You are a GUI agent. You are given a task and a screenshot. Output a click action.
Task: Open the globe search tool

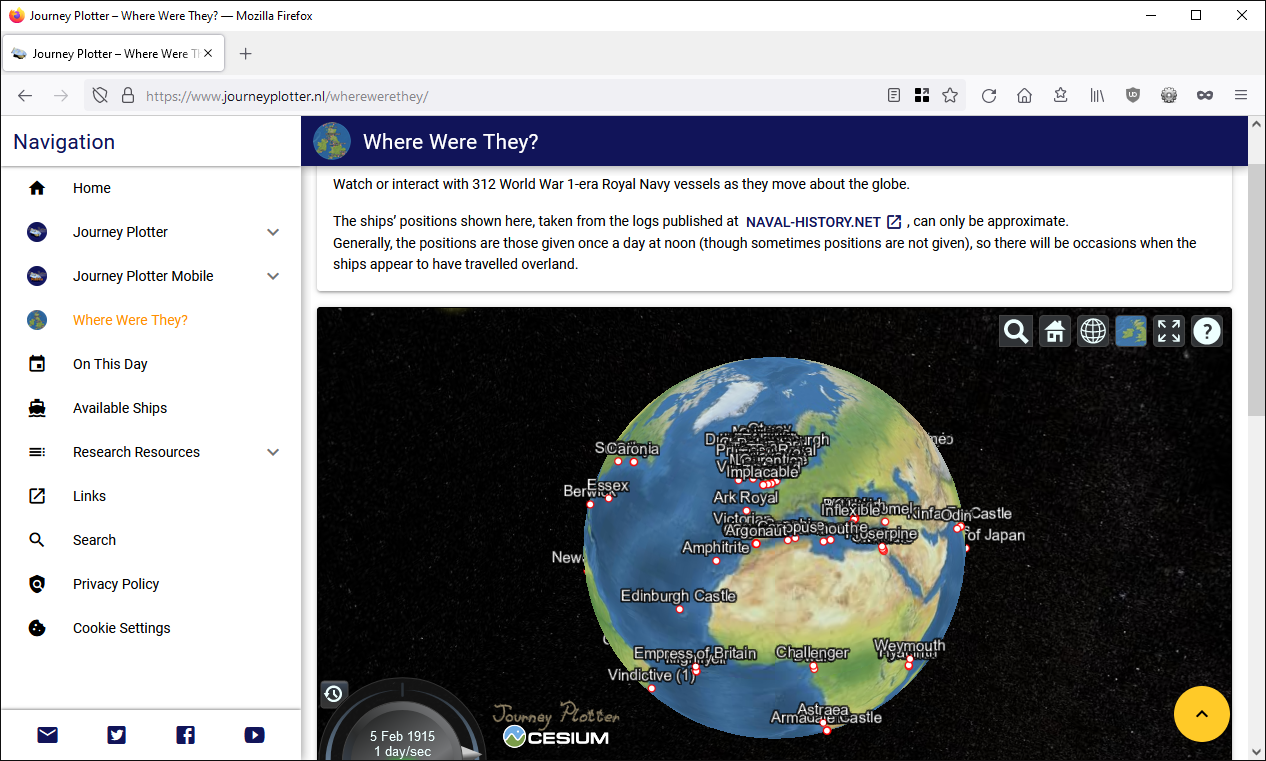pyautogui.click(x=1016, y=331)
